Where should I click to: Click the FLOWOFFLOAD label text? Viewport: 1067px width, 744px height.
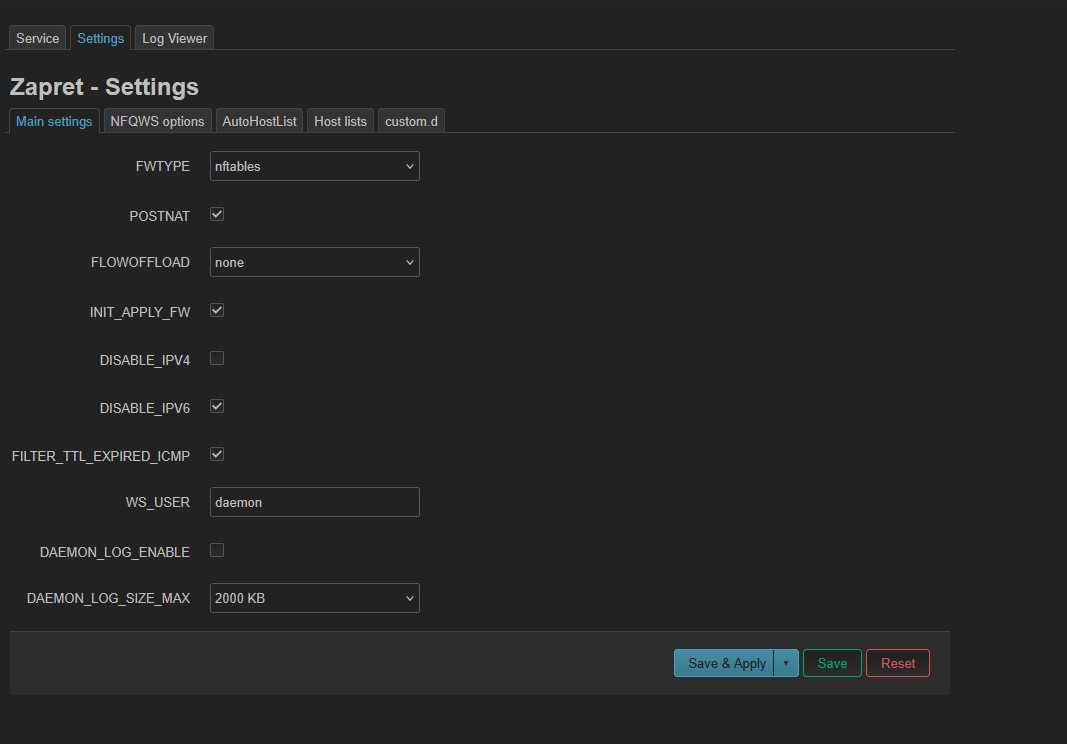tap(140, 262)
